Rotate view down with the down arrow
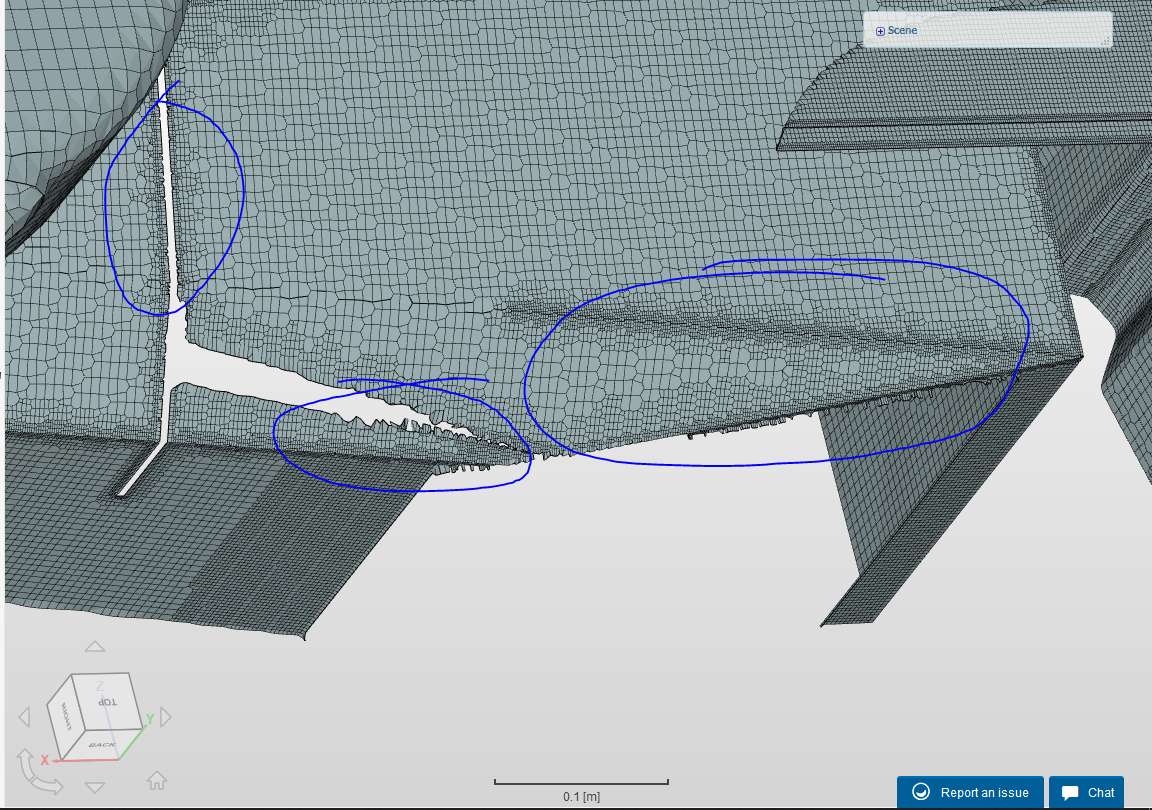Screen dimensions: 1152x810 (95, 787)
